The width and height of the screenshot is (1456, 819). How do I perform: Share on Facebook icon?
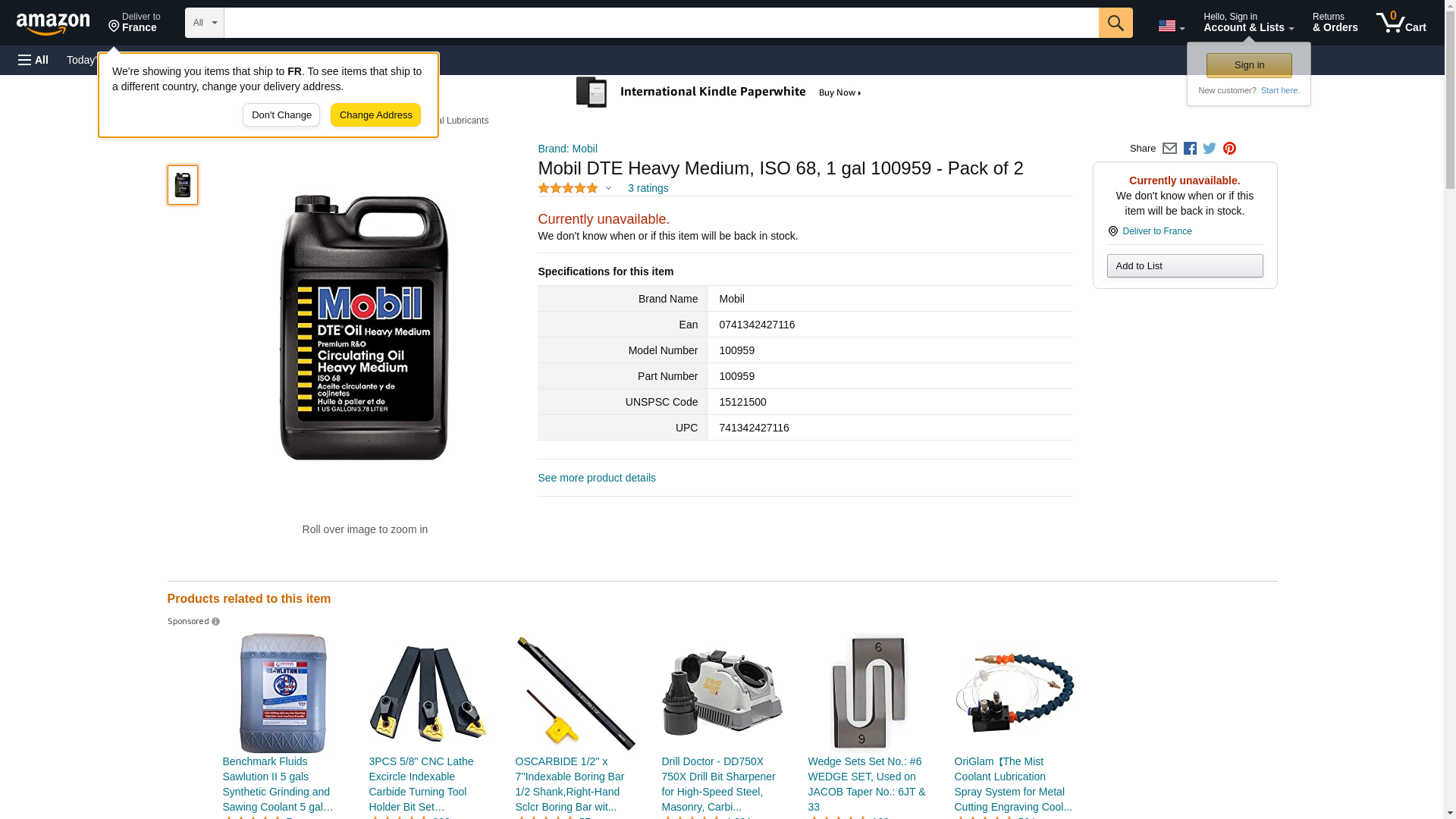[1190, 149]
